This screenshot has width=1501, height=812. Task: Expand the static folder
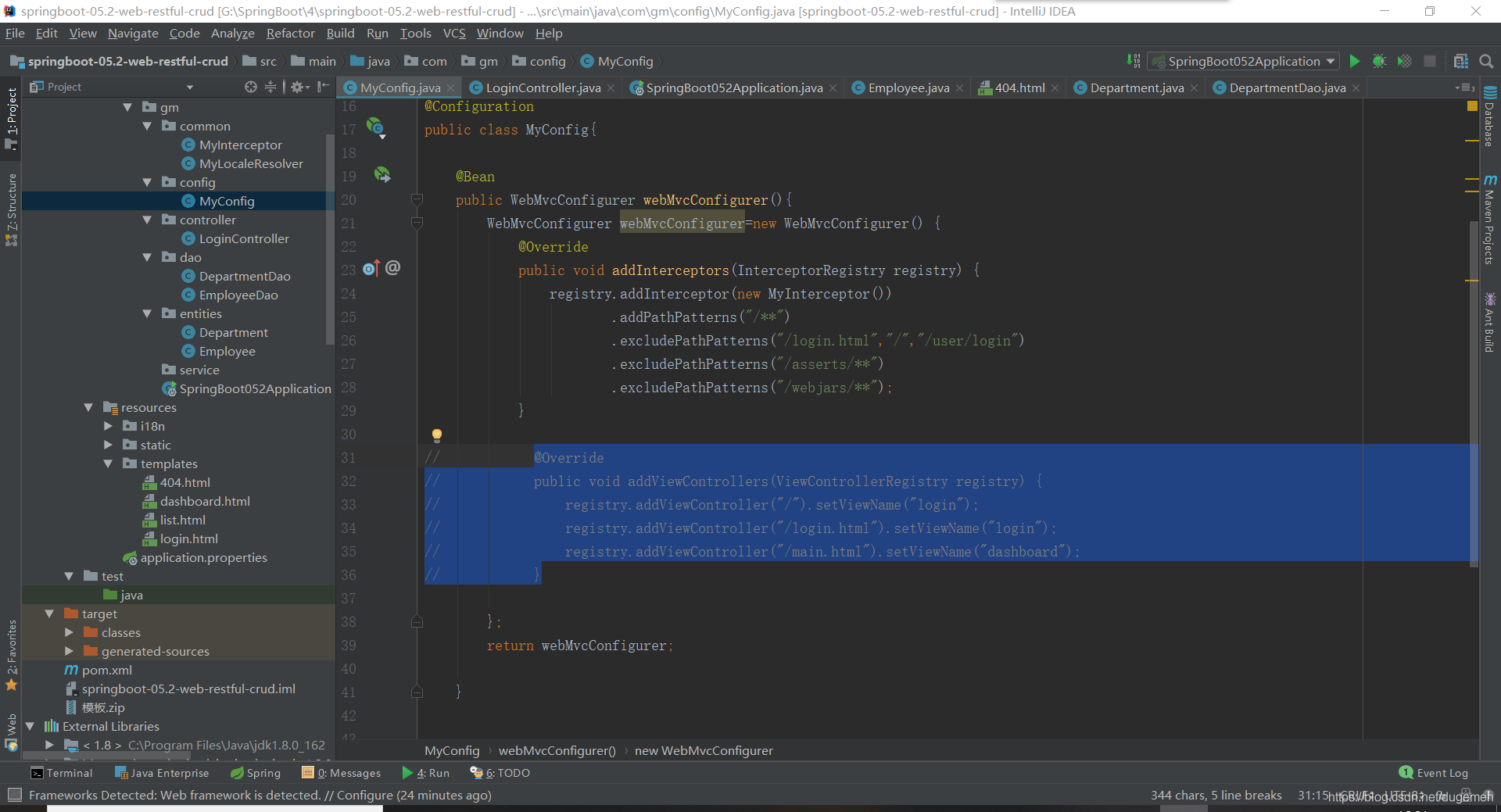108,445
